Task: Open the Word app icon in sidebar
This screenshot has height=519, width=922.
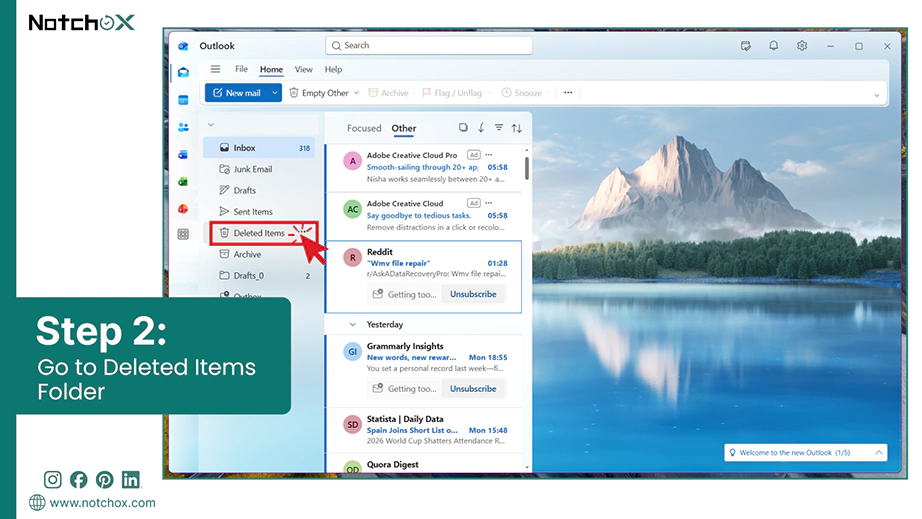Action: [183, 155]
